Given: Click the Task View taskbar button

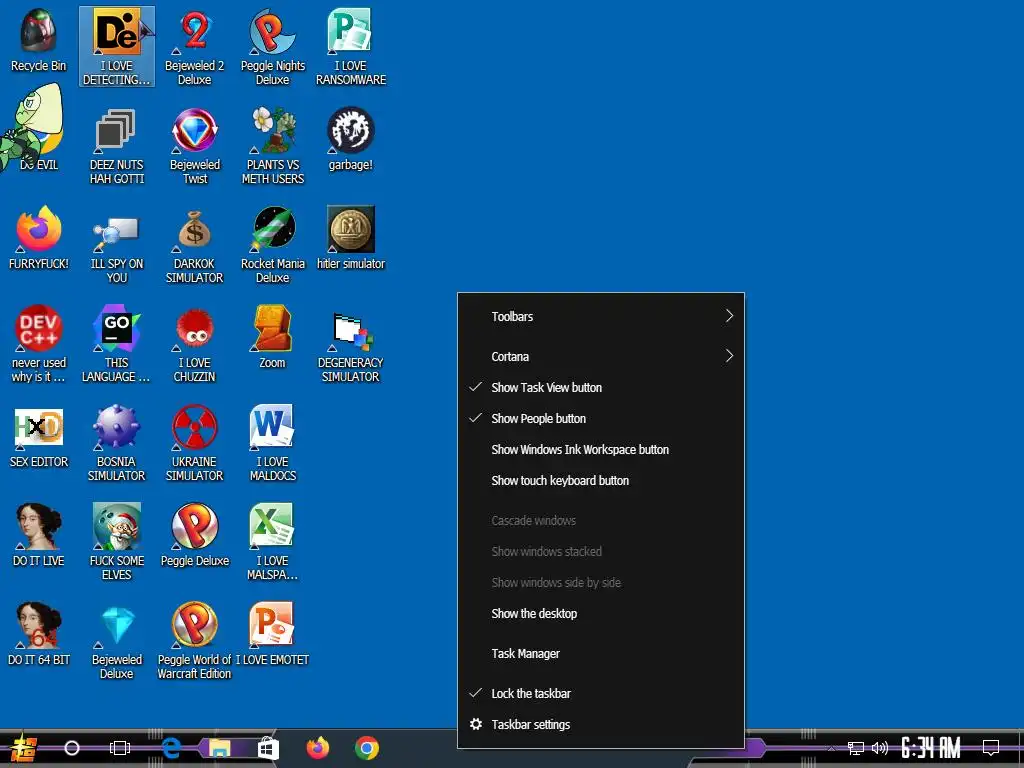Looking at the screenshot, I should click(x=120, y=748).
